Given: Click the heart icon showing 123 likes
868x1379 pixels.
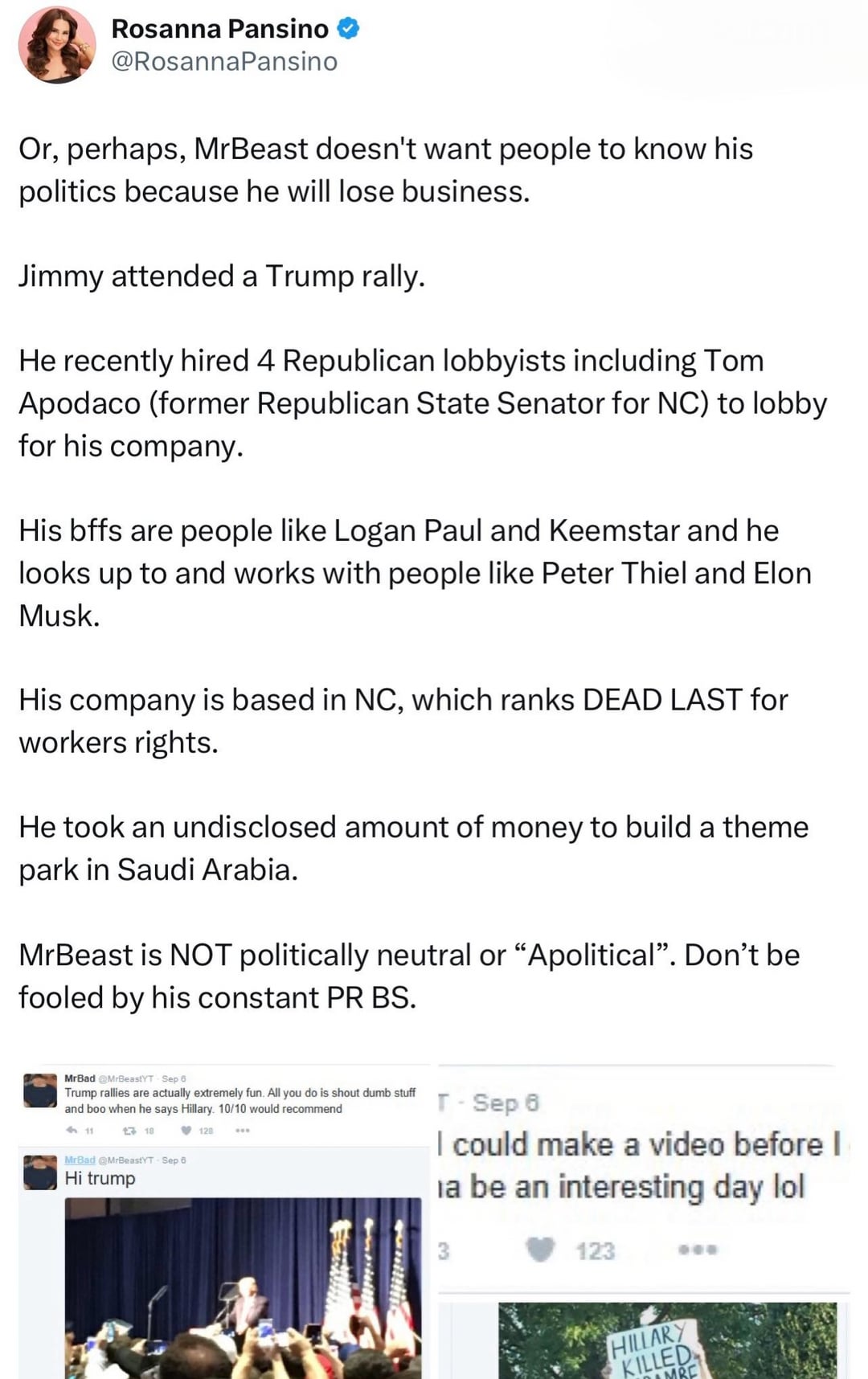Looking at the screenshot, I should click(x=540, y=1250).
